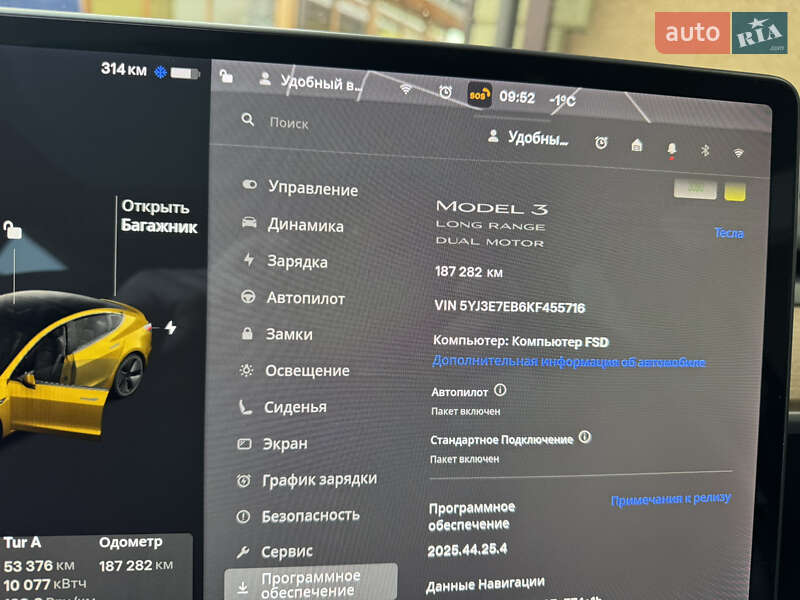
Task: Open notifications via the bell icon
Action: [x=673, y=149]
